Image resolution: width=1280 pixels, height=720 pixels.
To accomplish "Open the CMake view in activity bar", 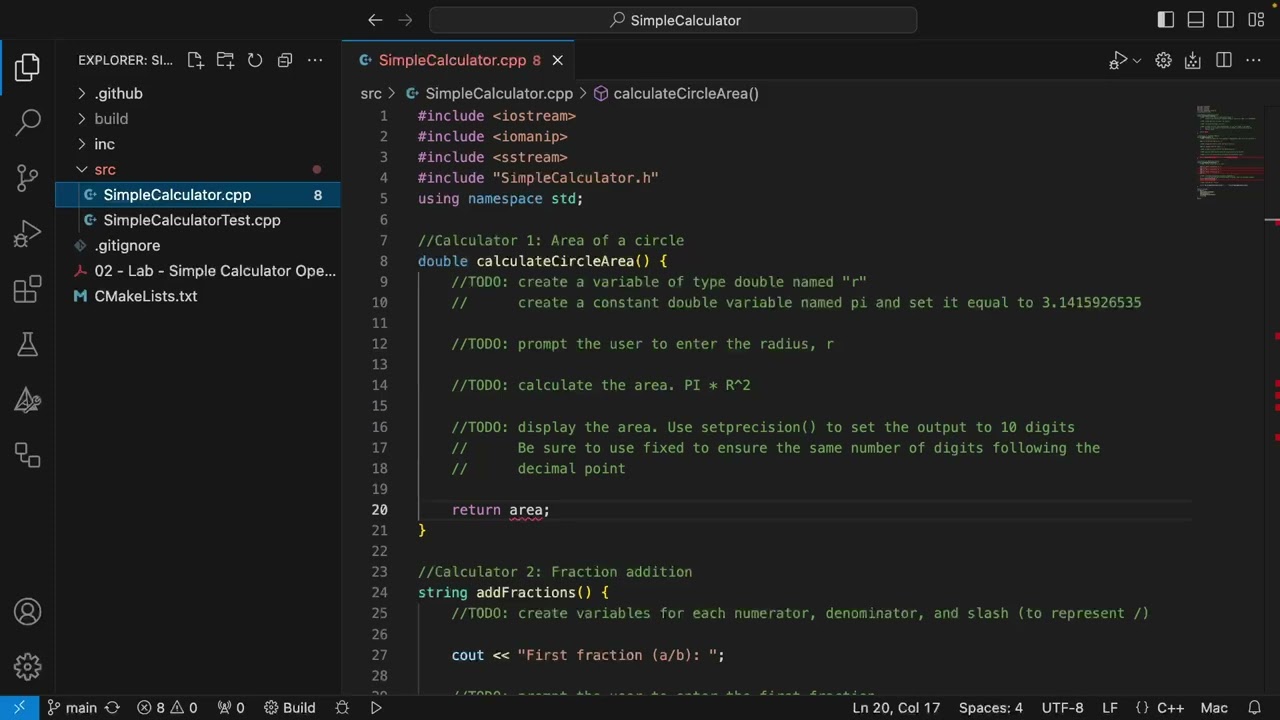I will point(28,401).
